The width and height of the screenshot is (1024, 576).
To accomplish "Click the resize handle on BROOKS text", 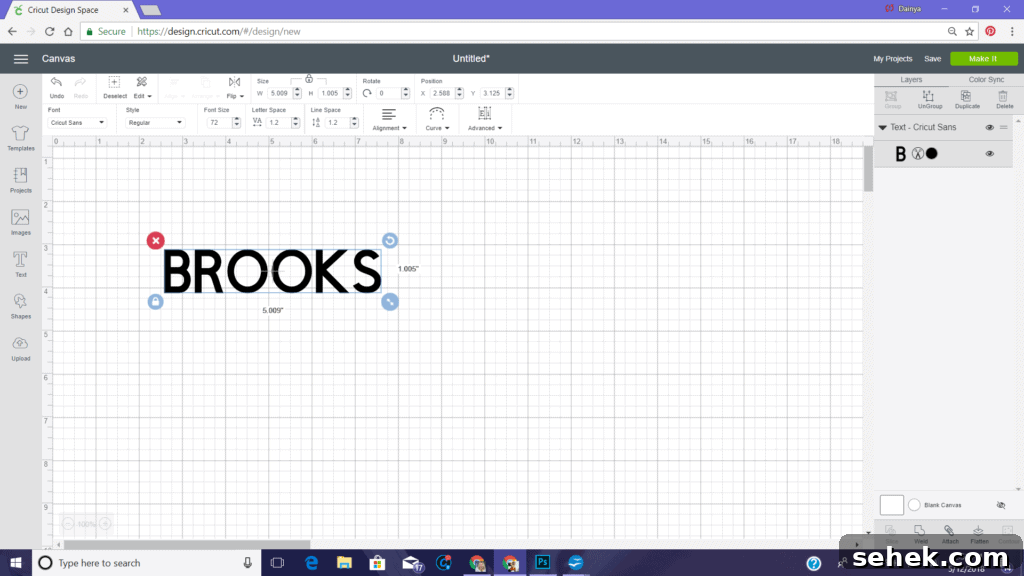I will tap(390, 302).
